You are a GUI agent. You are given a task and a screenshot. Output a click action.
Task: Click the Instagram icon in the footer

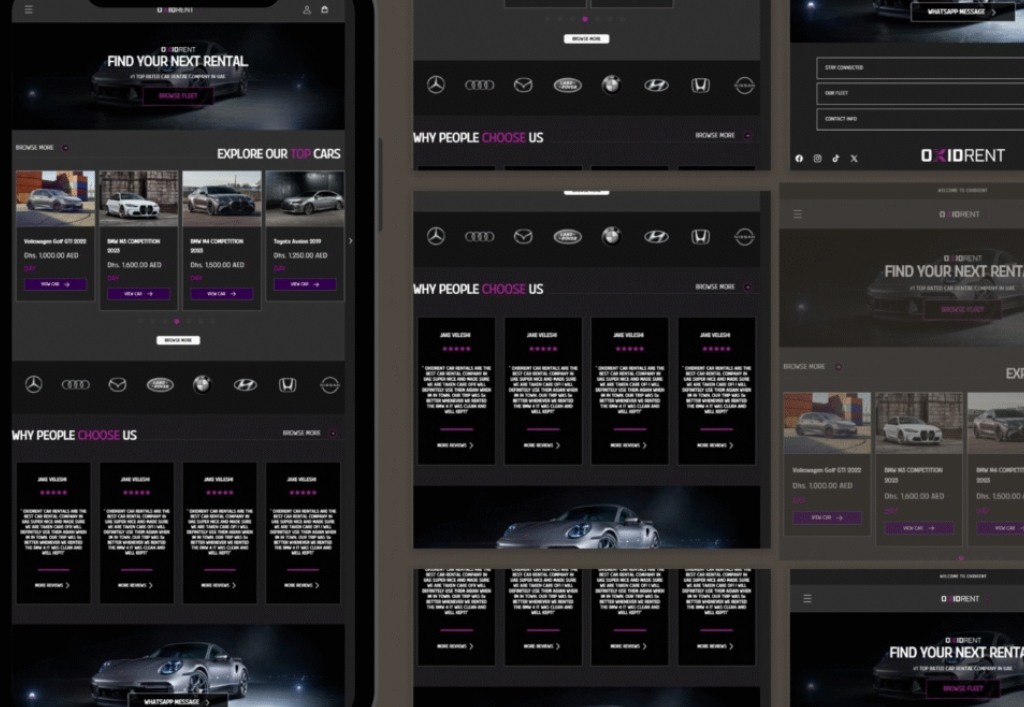(x=817, y=158)
